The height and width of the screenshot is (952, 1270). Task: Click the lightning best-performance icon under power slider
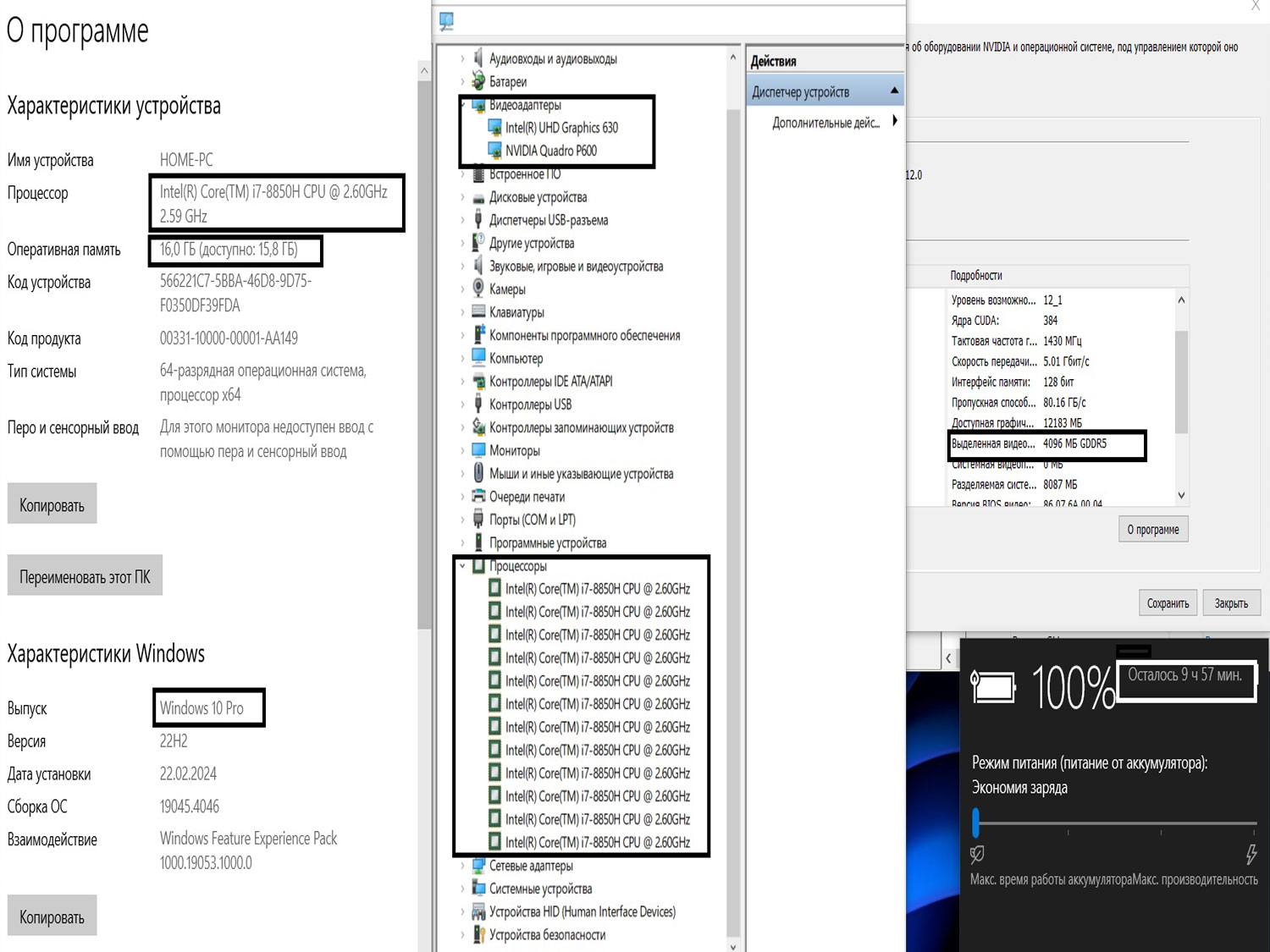(1251, 854)
